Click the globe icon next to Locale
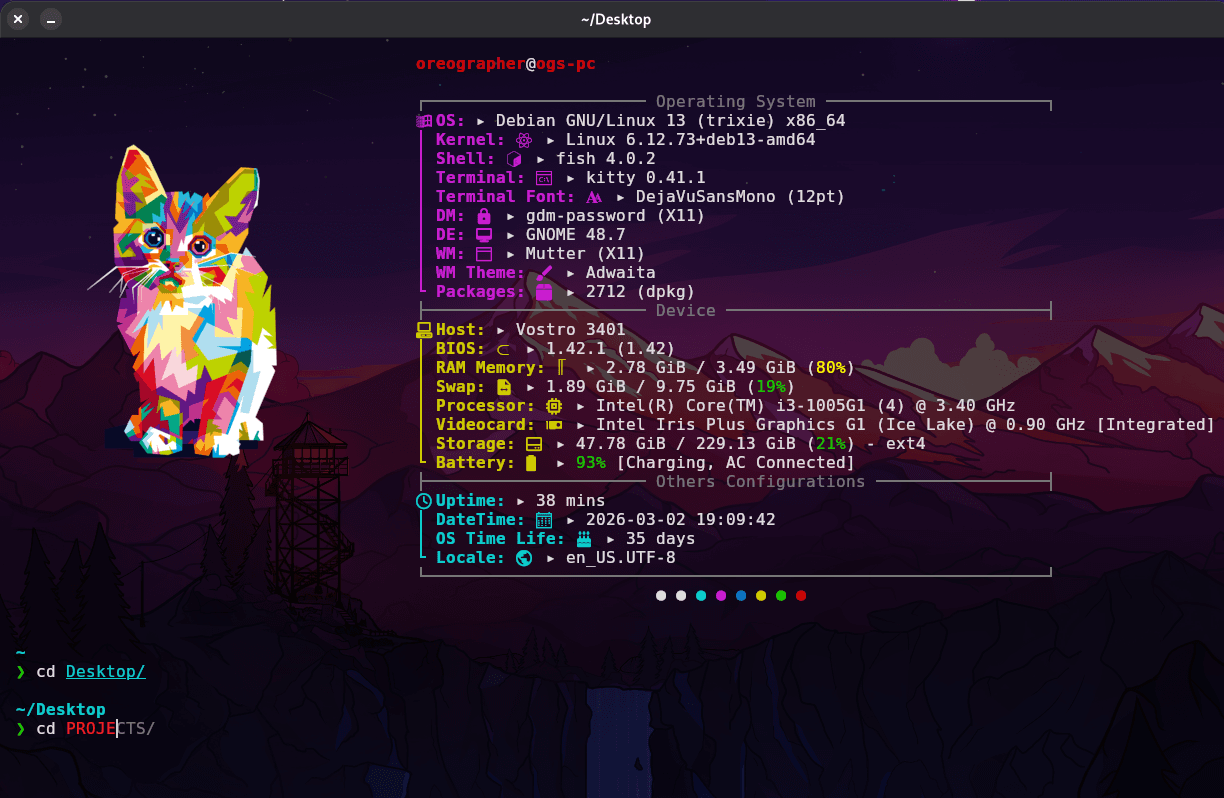1224x798 pixels. [x=524, y=558]
